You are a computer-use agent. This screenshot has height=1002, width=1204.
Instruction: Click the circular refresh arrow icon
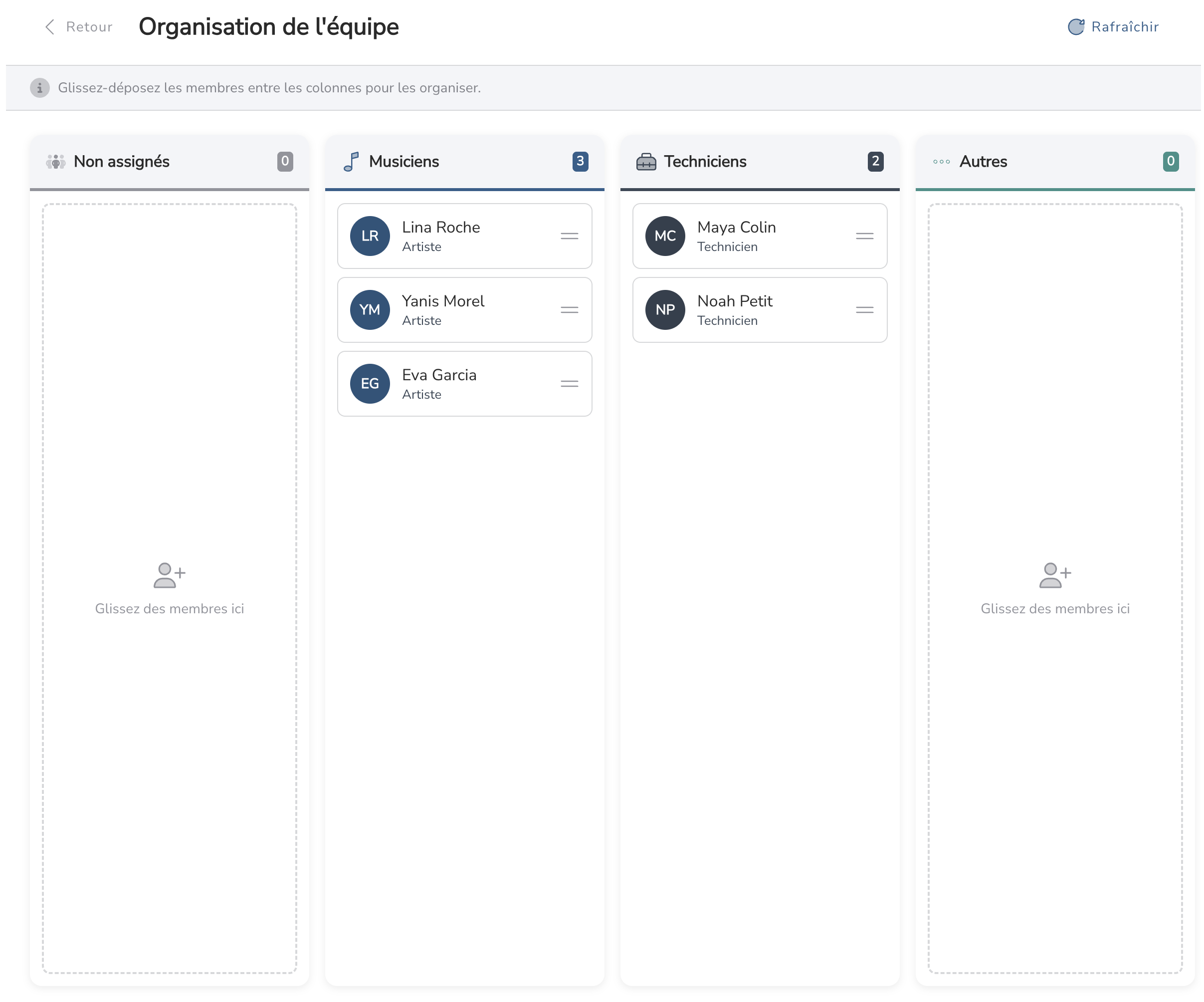click(x=1076, y=27)
